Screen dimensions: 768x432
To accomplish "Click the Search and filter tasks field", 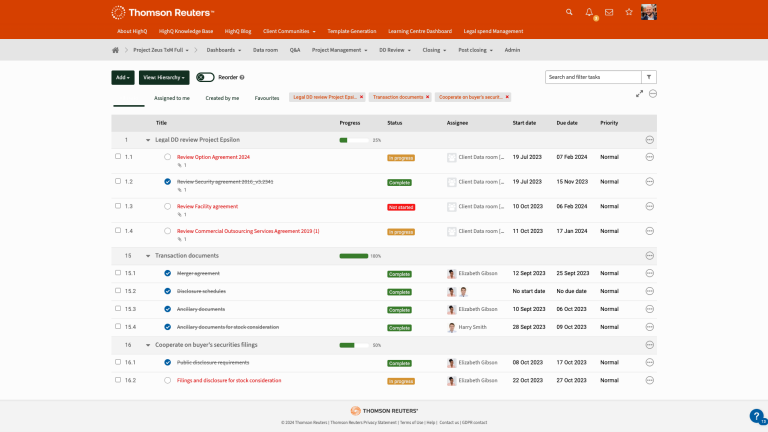I will click(592, 76).
